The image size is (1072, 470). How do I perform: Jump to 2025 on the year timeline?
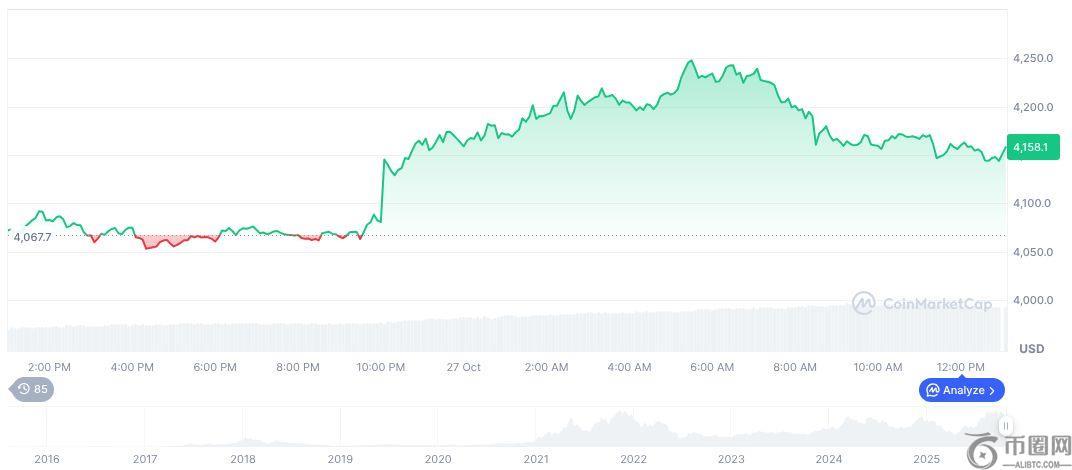926,459
